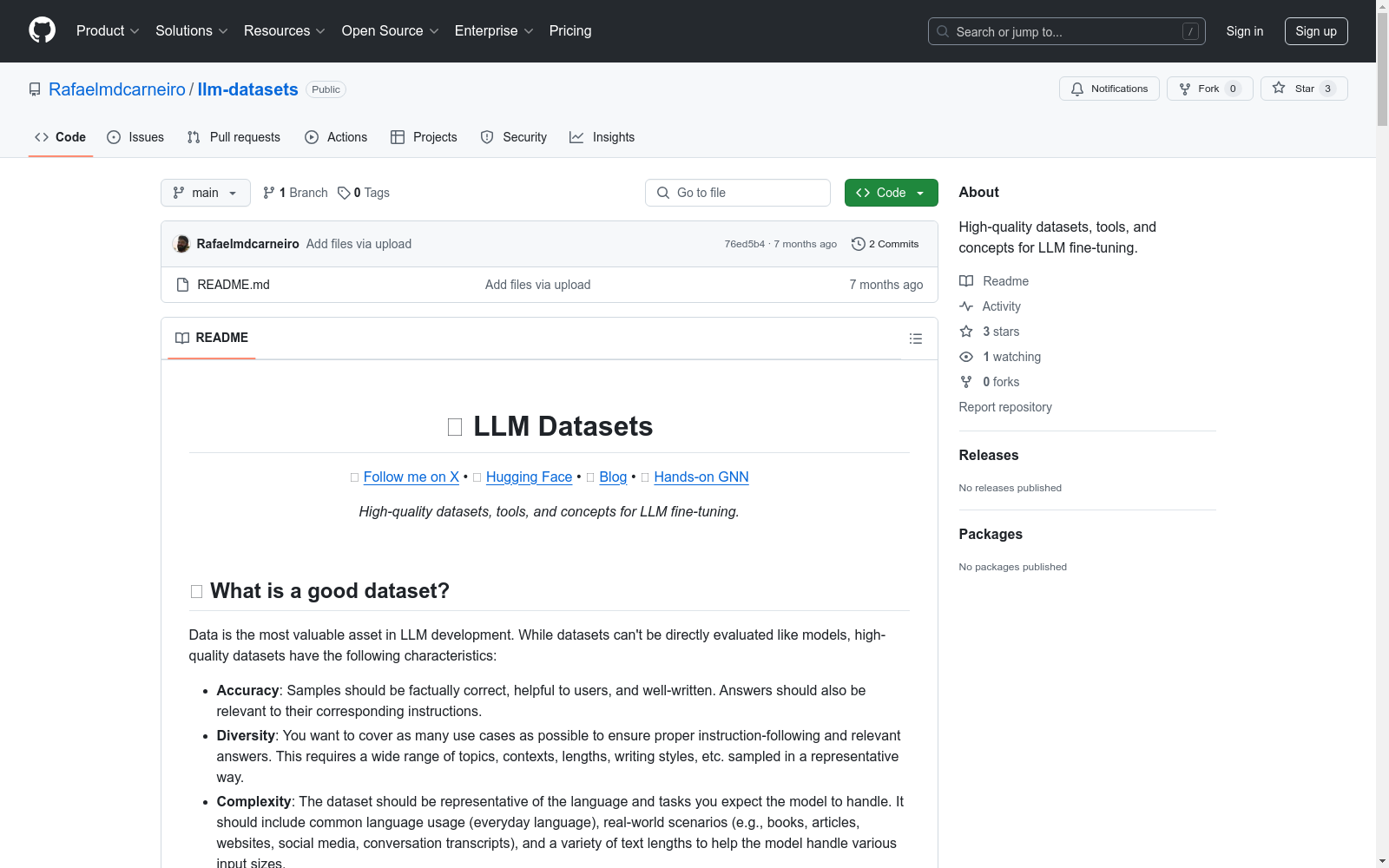Click the fork icon in Fork button
Viewport: 1389px width, 868px height.
click(1185, 89)
